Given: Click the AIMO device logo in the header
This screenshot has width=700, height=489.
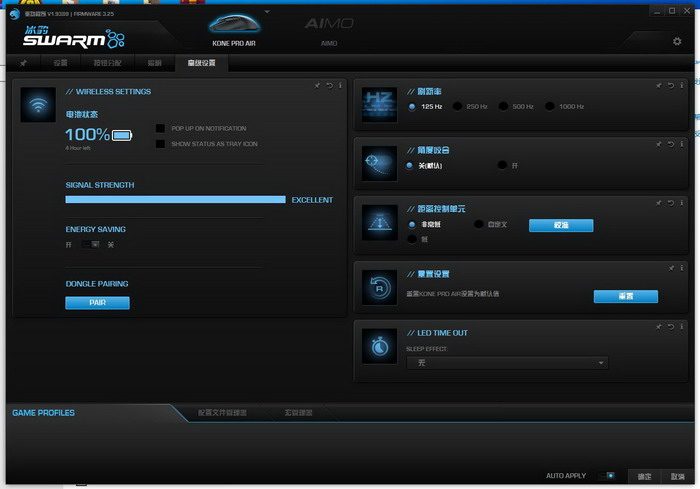Looking at the screenshot, I should pos(329,23).
